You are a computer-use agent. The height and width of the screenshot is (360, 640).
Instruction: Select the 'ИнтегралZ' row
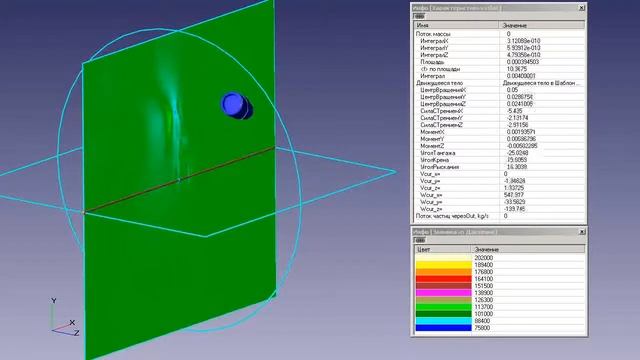[x=499, y=55]
